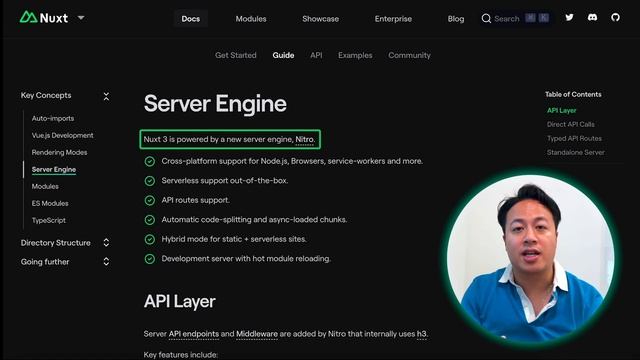Open the Blog link in the header

coord(456,19)
